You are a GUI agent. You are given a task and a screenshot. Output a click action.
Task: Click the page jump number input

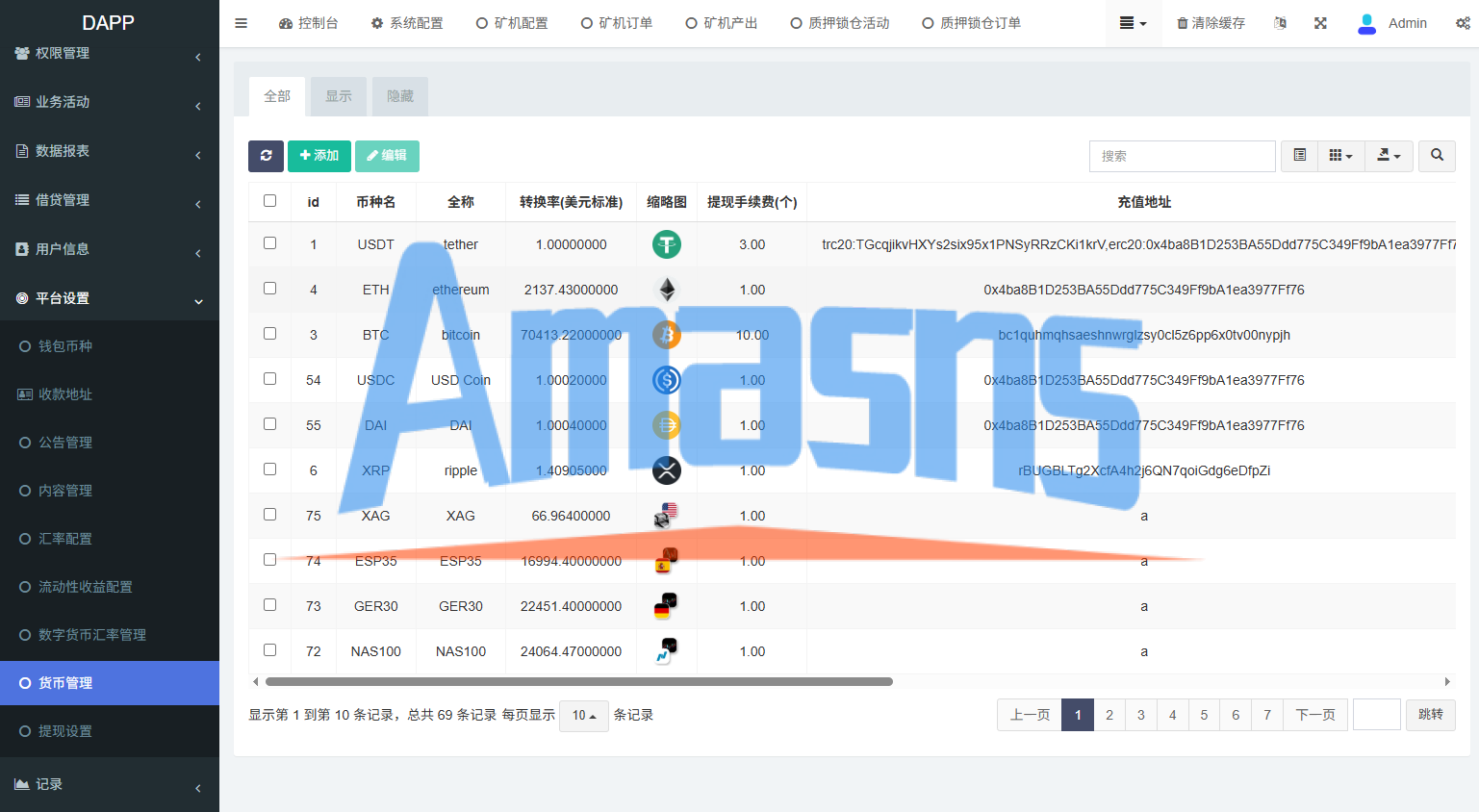coord(1377,715)
